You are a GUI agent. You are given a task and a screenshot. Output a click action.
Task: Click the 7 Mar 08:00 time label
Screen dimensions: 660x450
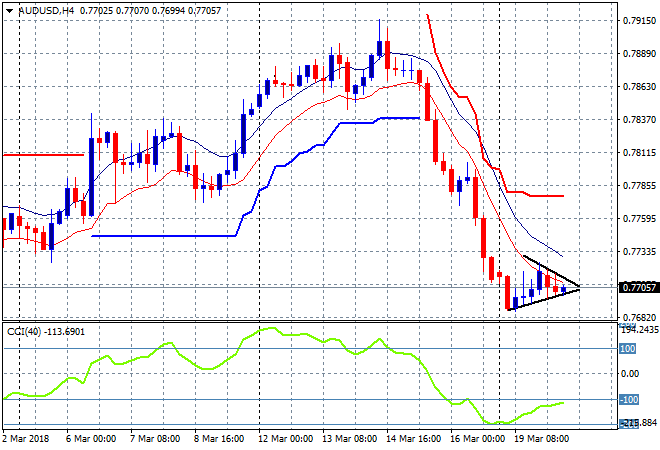155,439
